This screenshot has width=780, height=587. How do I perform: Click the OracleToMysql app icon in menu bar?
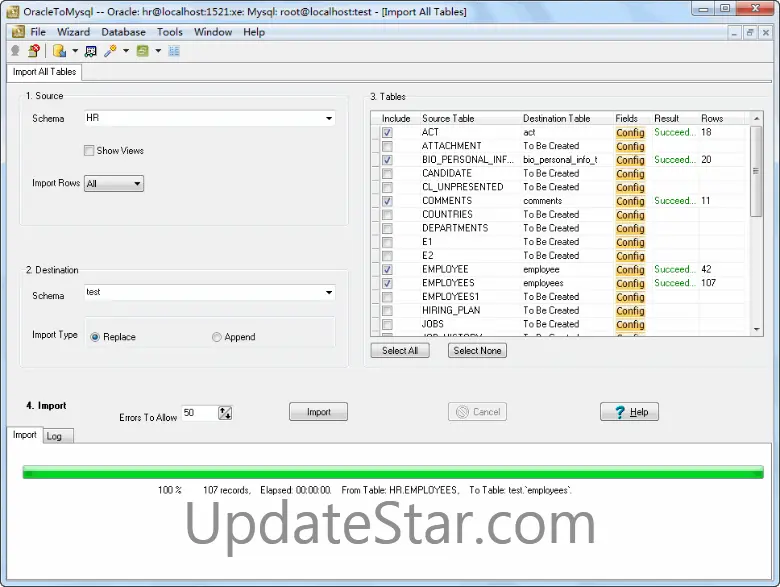[x=18, y=32]
